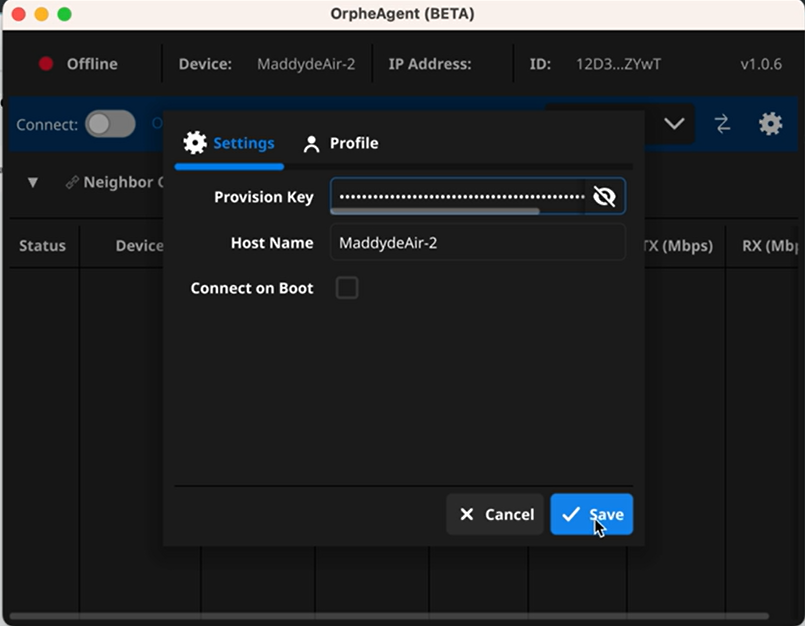The height and width of the screenshot is (626, 805).
Task: Click the truncated ID value 12D3...ZYwT
Action: click(618, 64)
